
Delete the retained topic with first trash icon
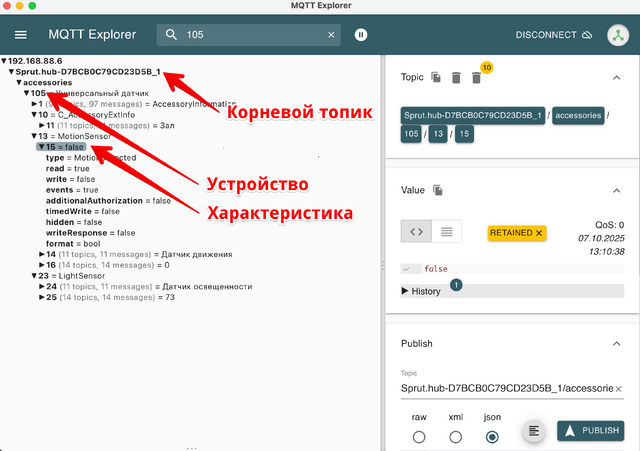pyautogui.click(x=456, y=77)
